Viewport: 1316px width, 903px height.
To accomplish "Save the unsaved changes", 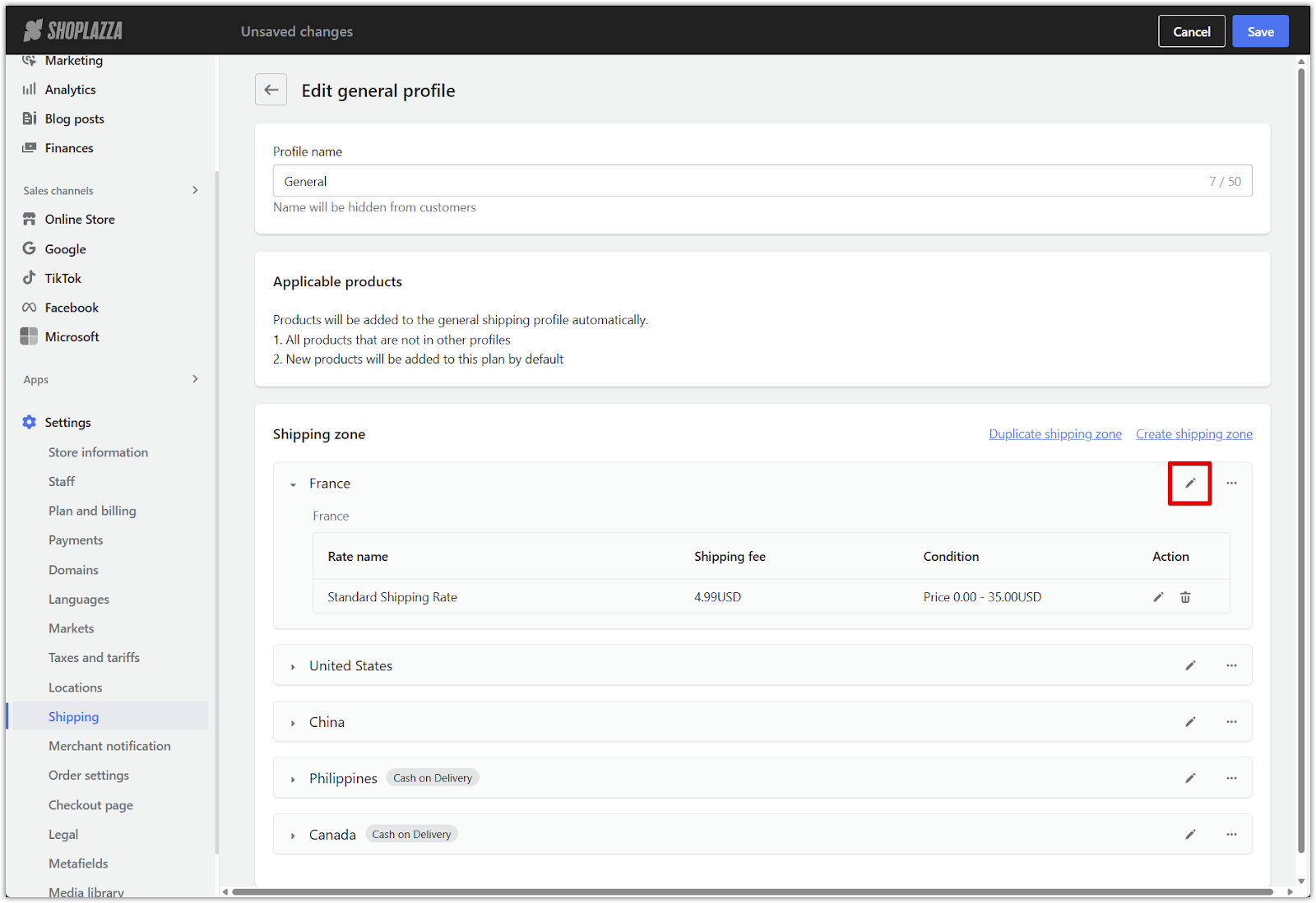I will tap(1259, 31).
